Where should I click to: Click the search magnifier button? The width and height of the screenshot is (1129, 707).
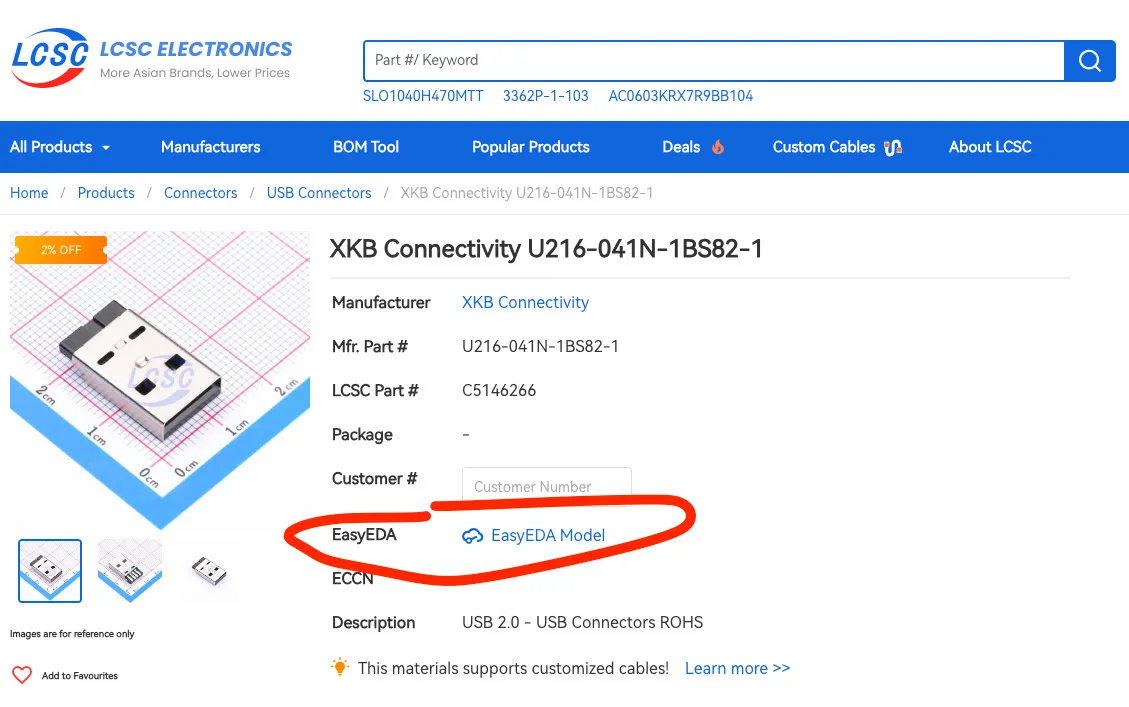pos(1090,61)
